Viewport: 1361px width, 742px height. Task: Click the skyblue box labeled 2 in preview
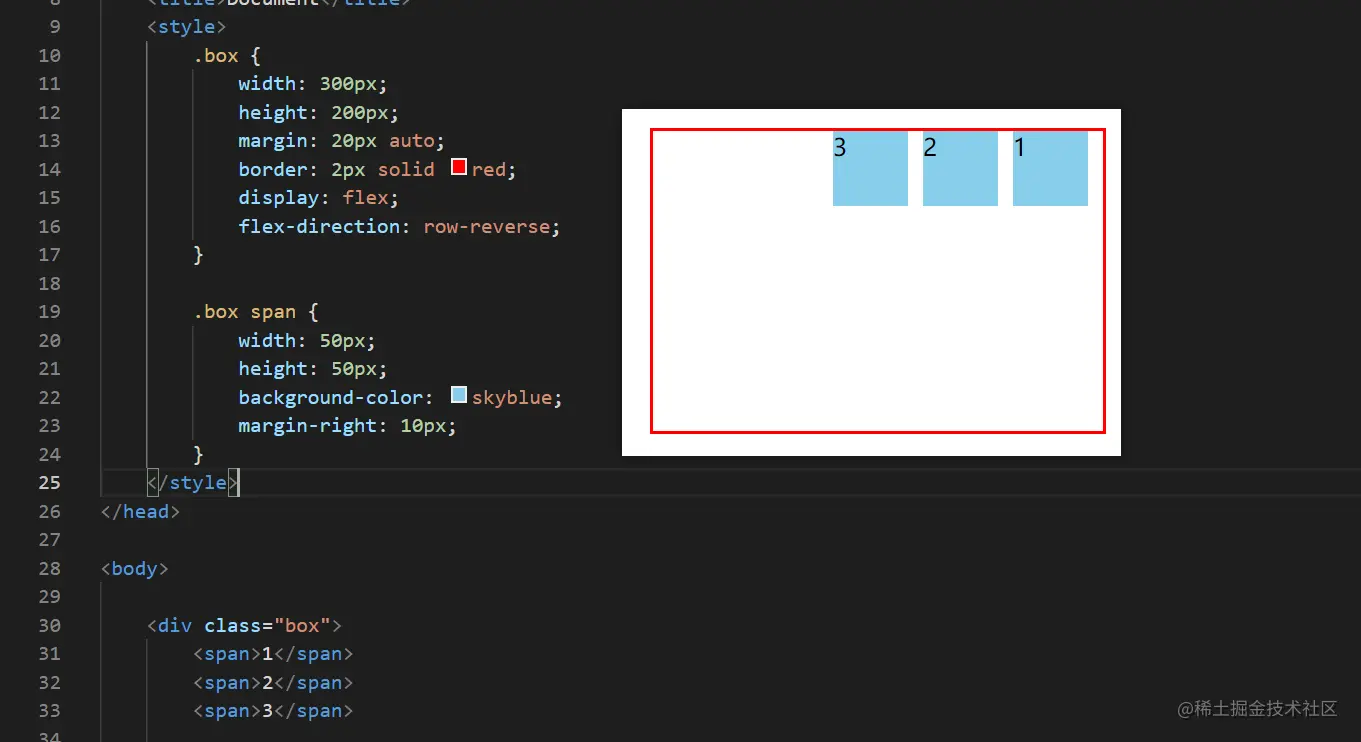tap(960, 169)
